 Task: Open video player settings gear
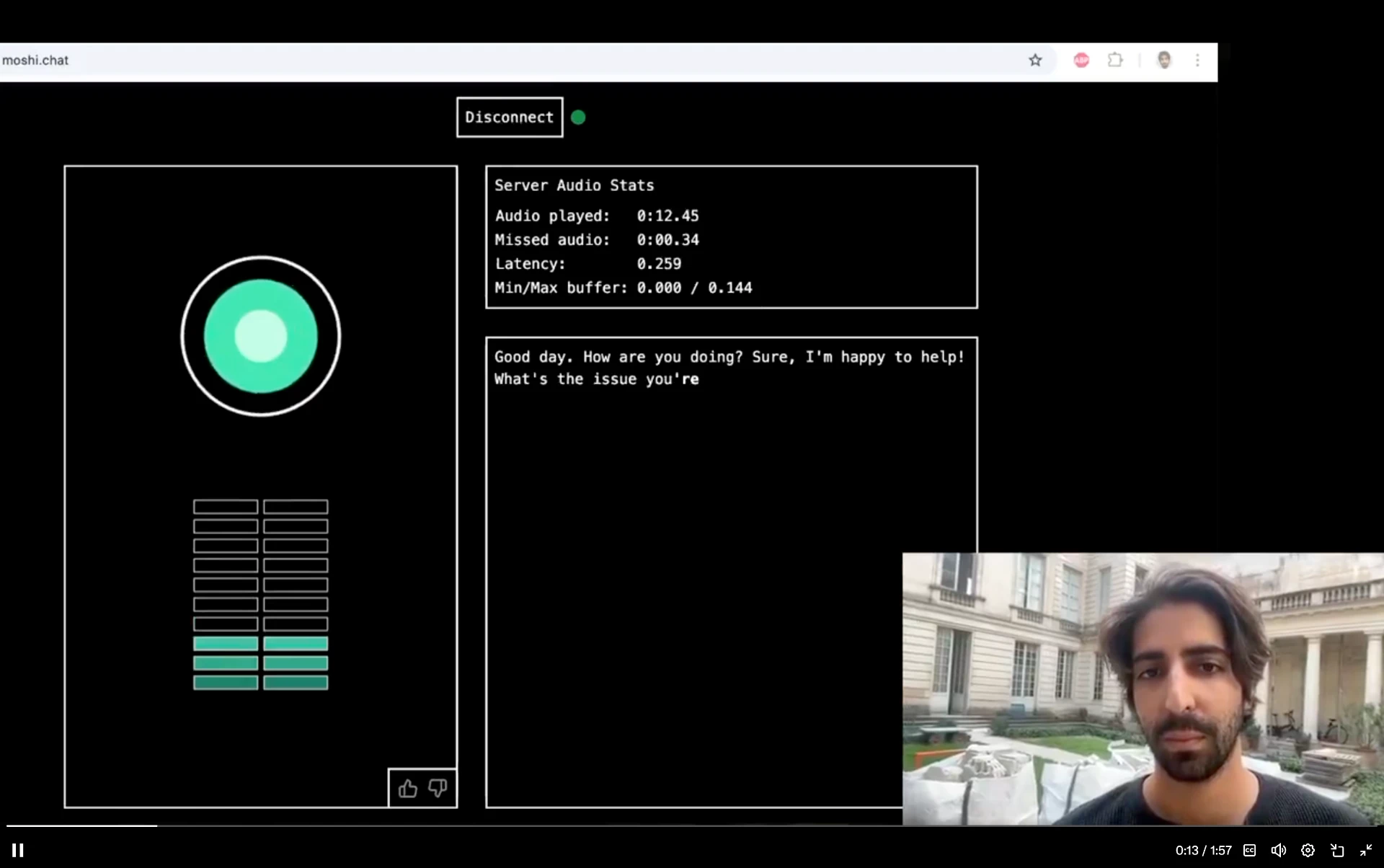(1308, 851)
